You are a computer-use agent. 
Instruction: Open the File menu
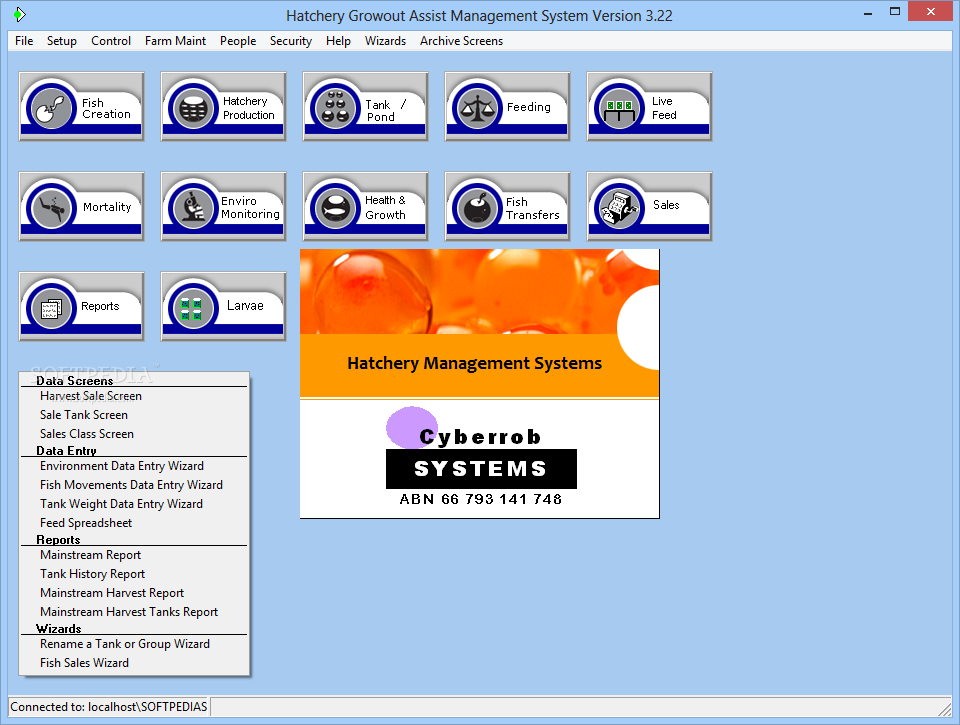(24, 41)
